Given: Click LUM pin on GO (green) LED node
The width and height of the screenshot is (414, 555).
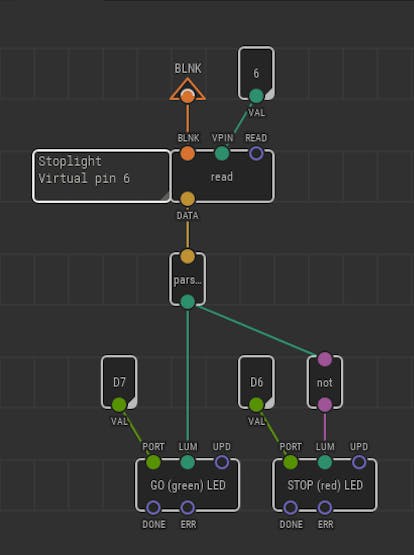Looking at the screenshot, I should pyautogui.click(x=188, y=462).
